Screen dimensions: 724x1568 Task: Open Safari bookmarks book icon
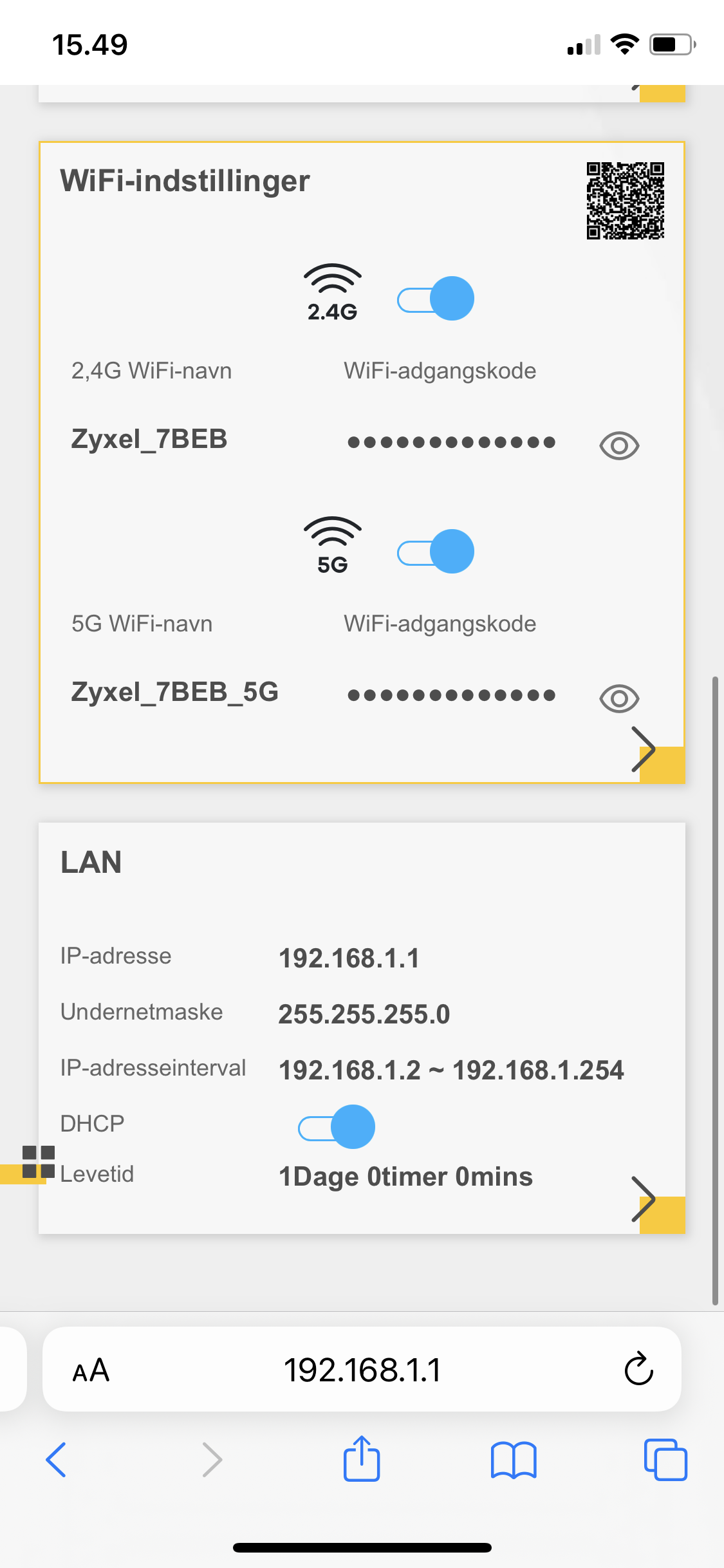click(x=513, y=1460)
